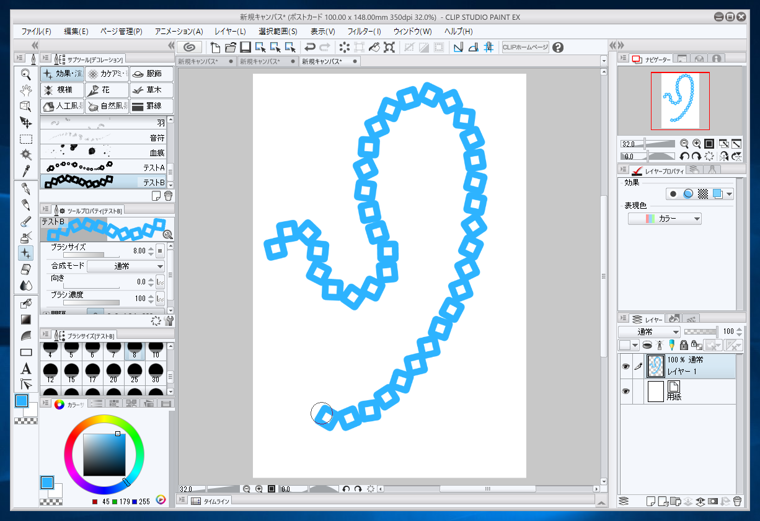Select 花 sub tool group

[x=107, y=90]
